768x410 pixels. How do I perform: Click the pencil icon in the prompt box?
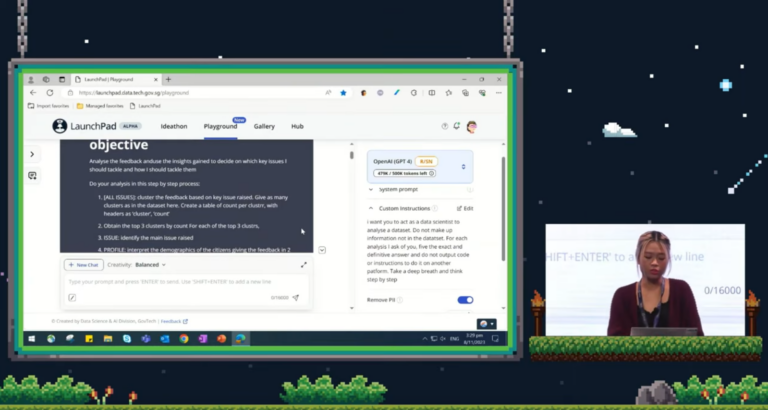pyautogui.click(x=72, y=298)
